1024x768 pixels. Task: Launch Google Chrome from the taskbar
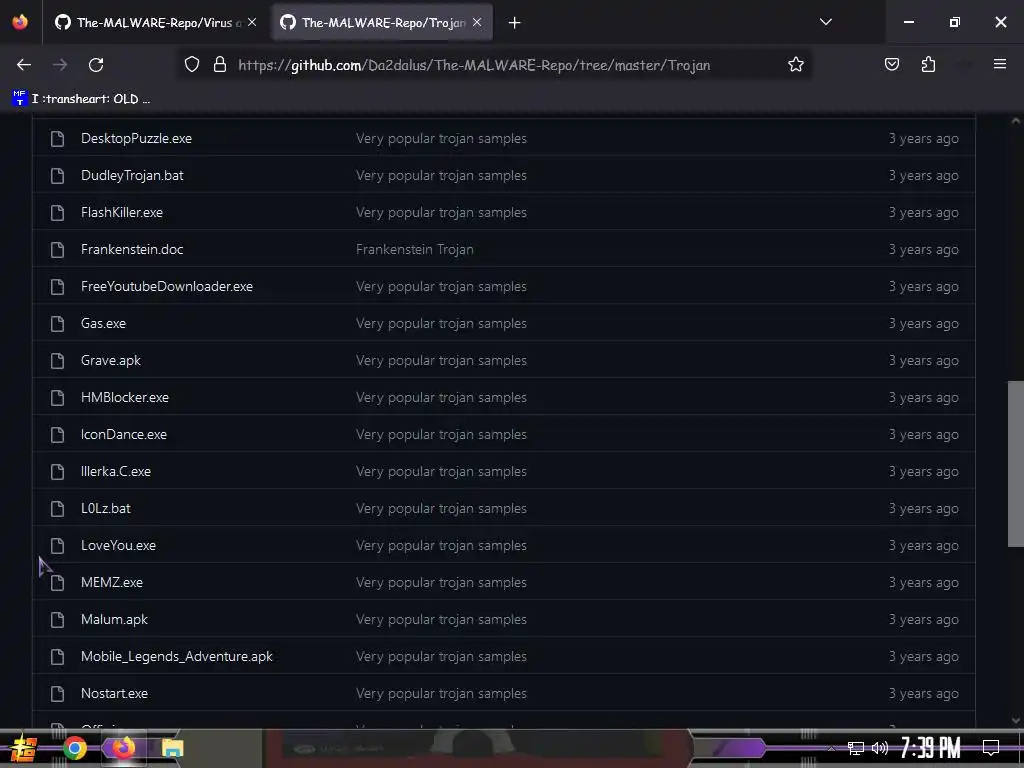click(74, 748)
